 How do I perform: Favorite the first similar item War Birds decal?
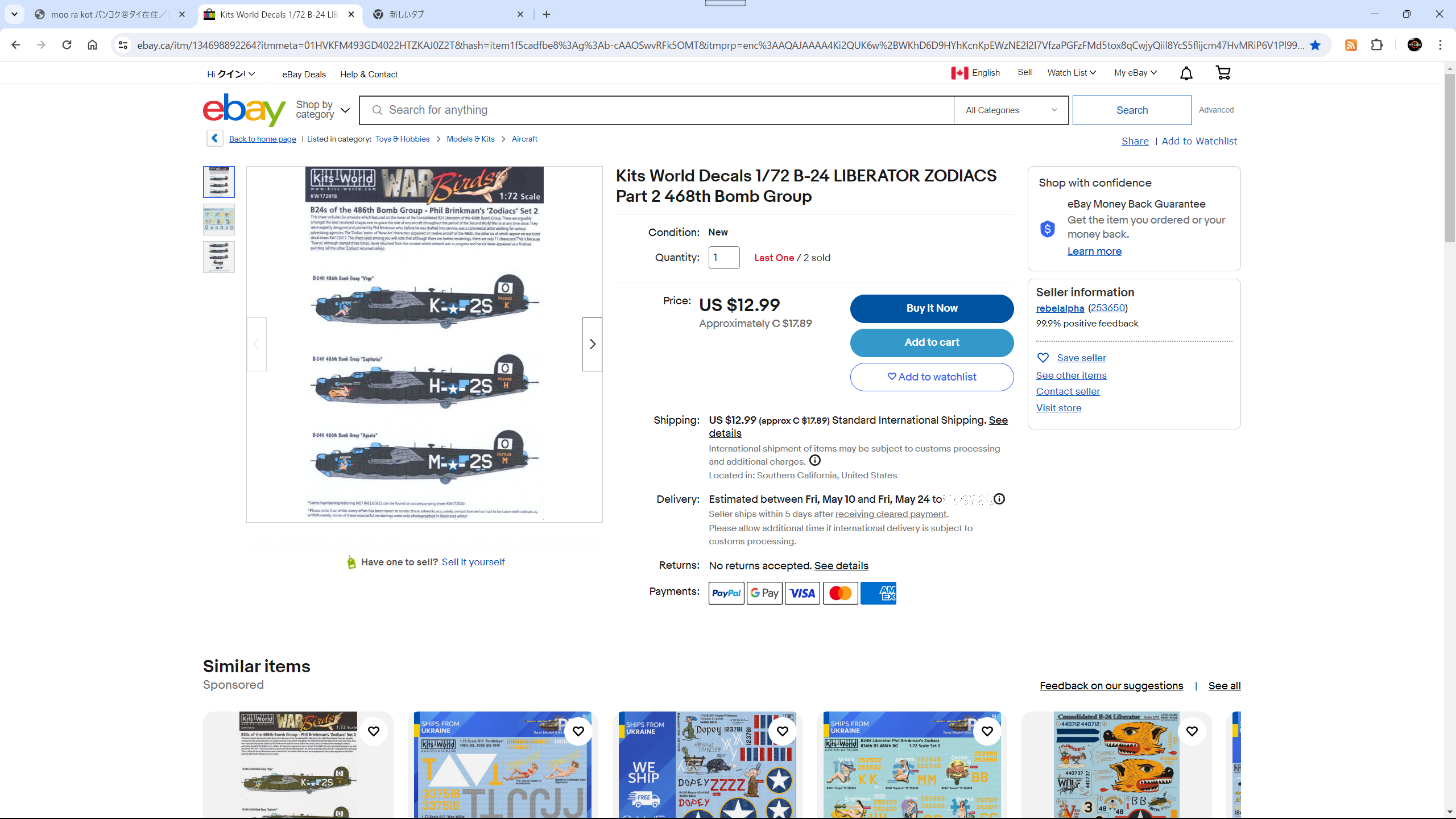pyautogui.click(x=374, y=731)
